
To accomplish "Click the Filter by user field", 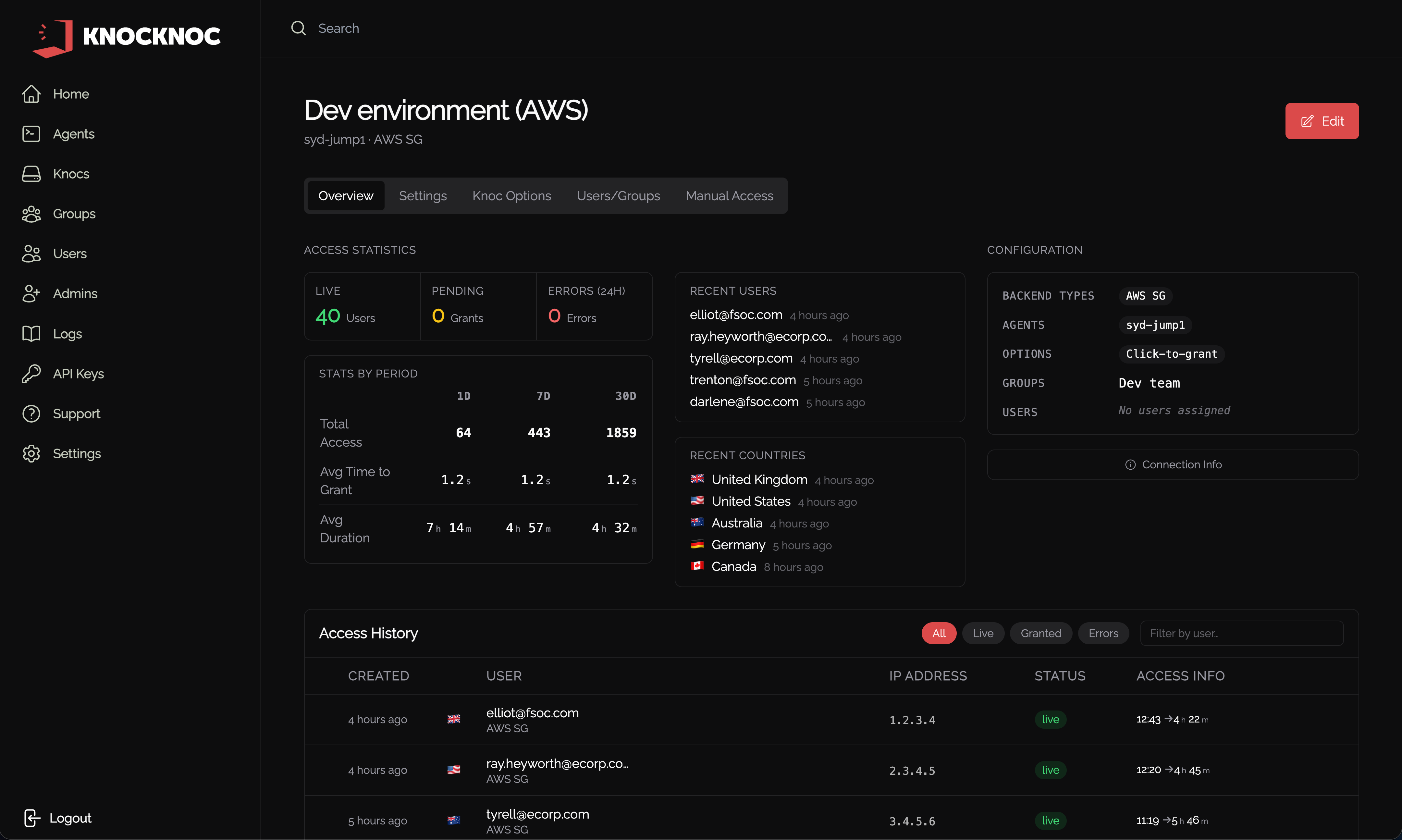I will [x=1241, y=633].
